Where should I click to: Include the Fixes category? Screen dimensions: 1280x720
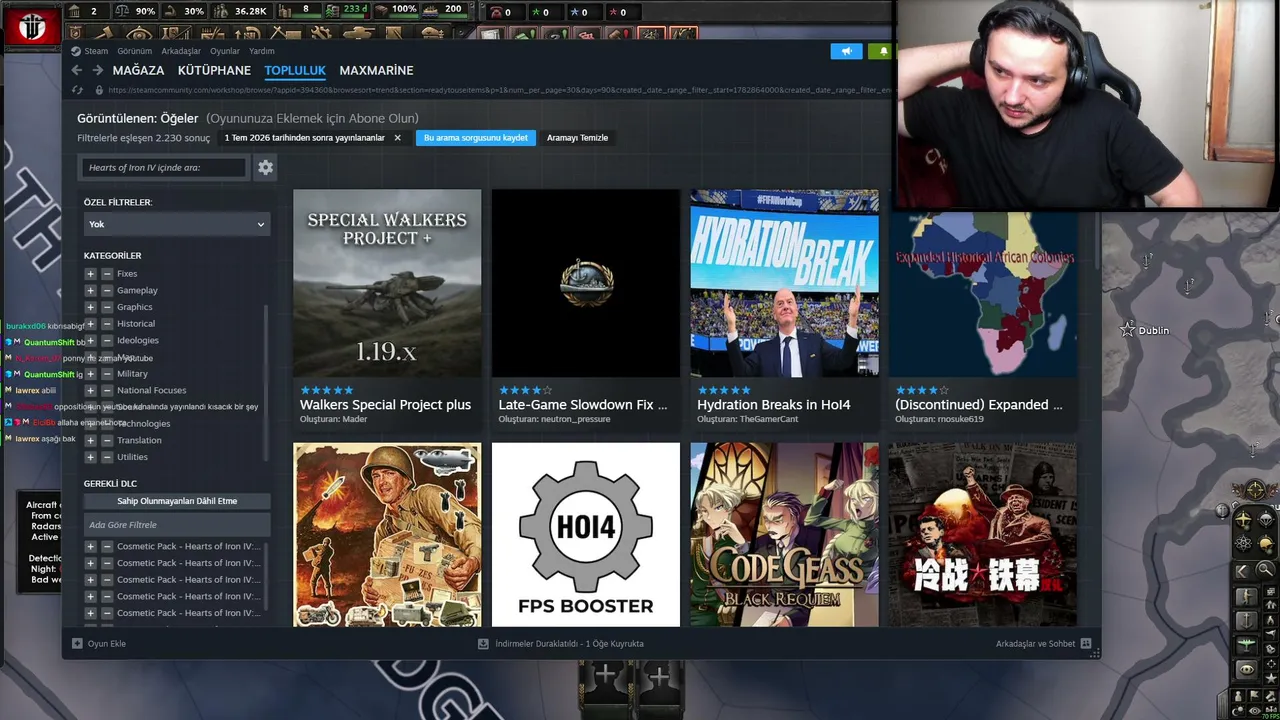click(x=90, y=274)
